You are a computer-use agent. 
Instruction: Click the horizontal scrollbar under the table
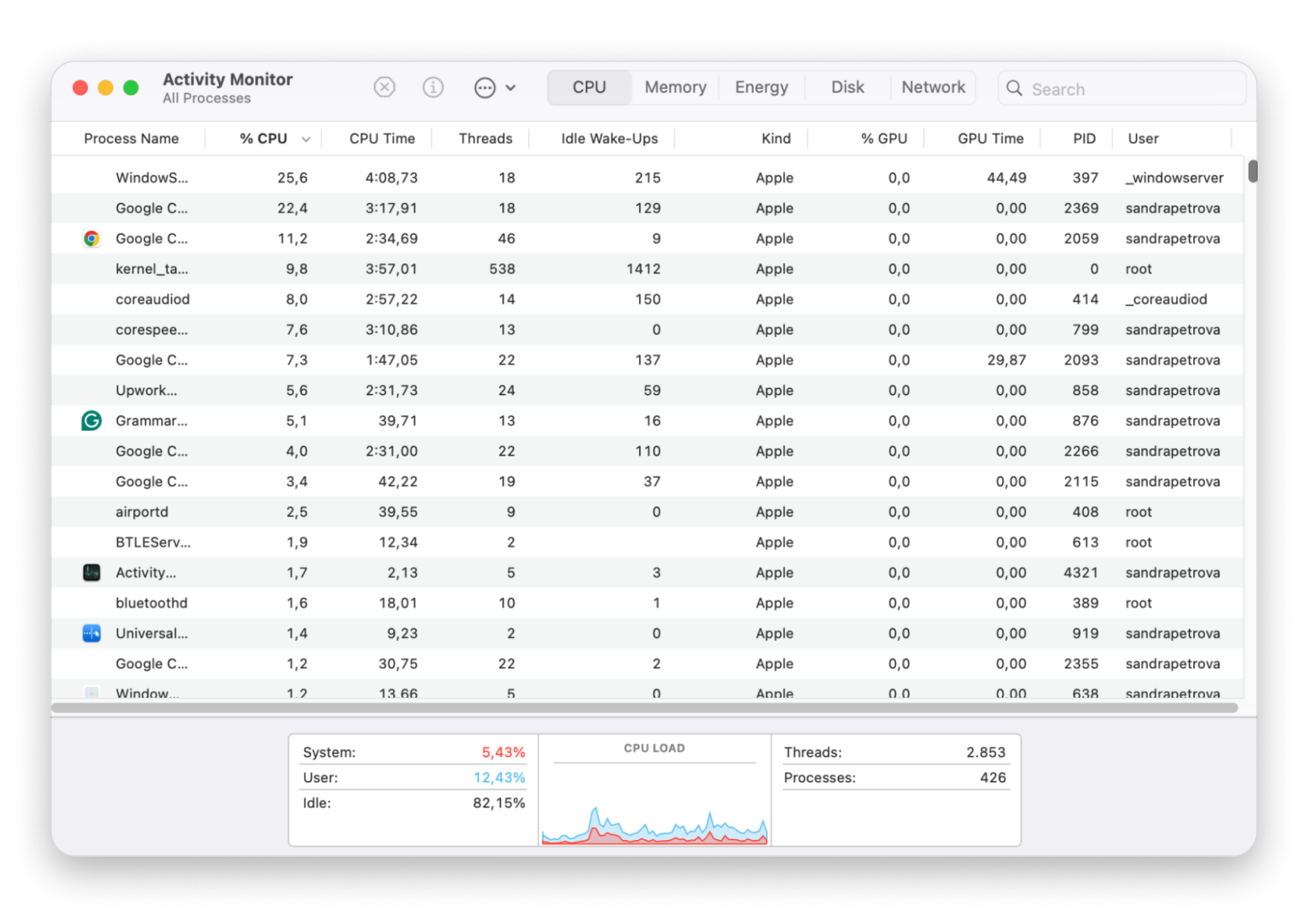(645, 708)
